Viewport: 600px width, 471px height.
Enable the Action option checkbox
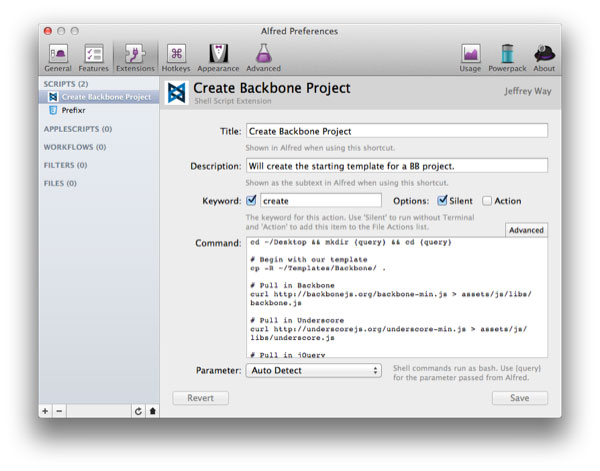487,201
